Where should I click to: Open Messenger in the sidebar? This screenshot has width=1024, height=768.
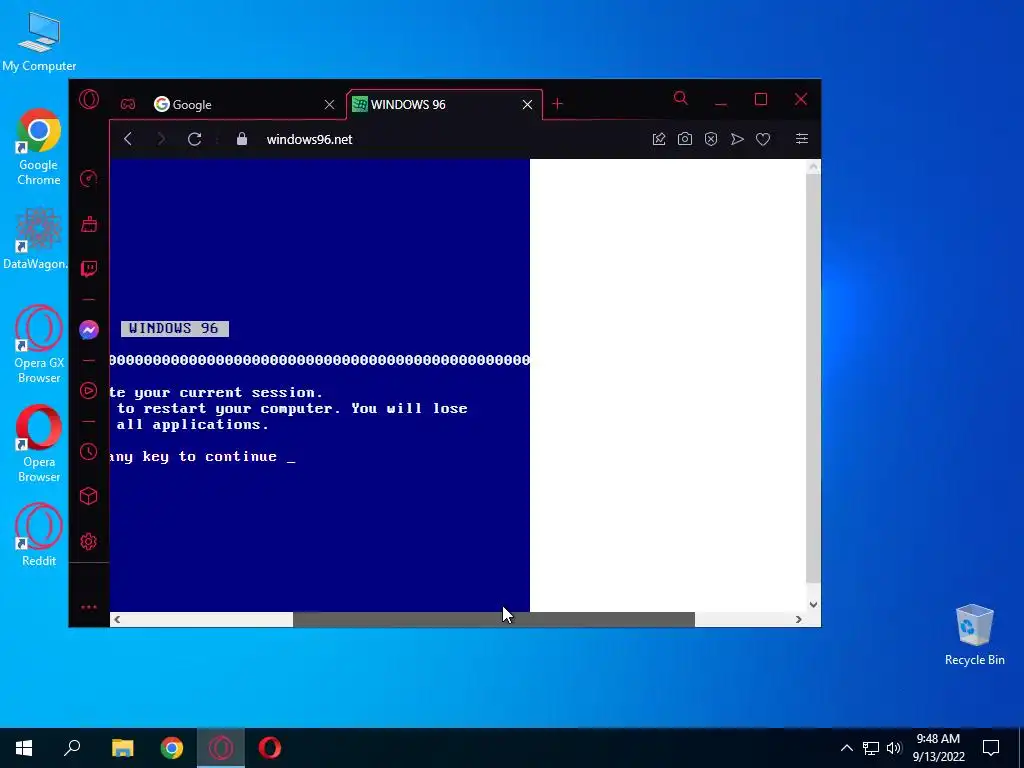coord(89,330)
